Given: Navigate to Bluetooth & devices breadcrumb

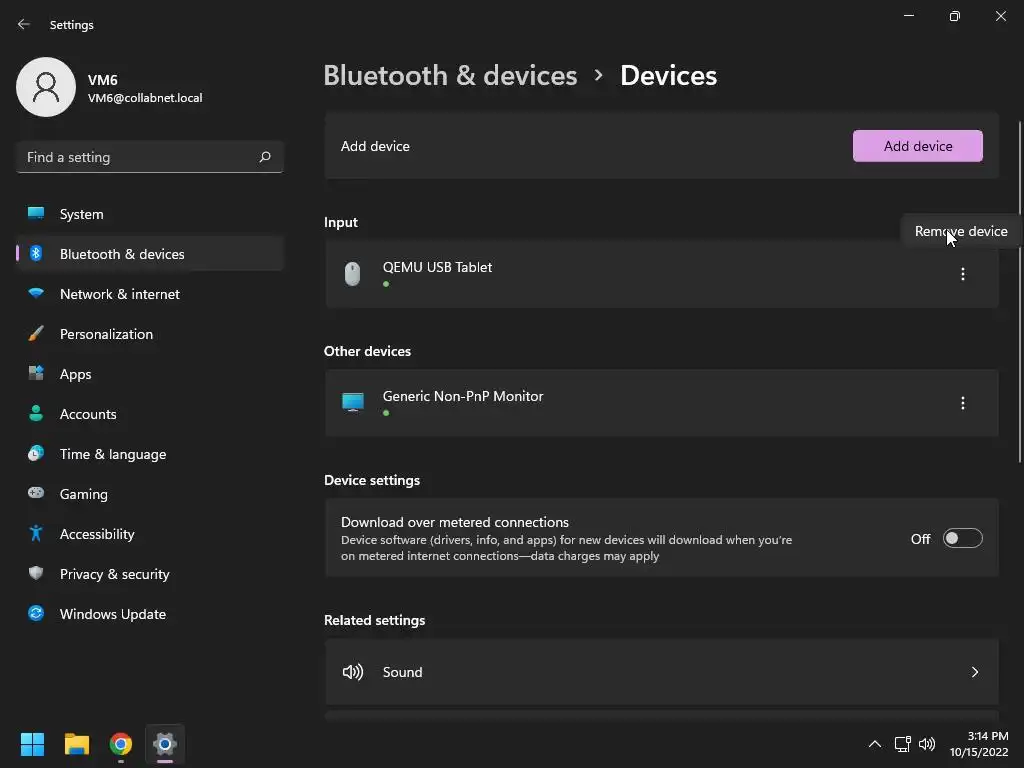Looking at the screenshot, I should (x=450, y=76).
